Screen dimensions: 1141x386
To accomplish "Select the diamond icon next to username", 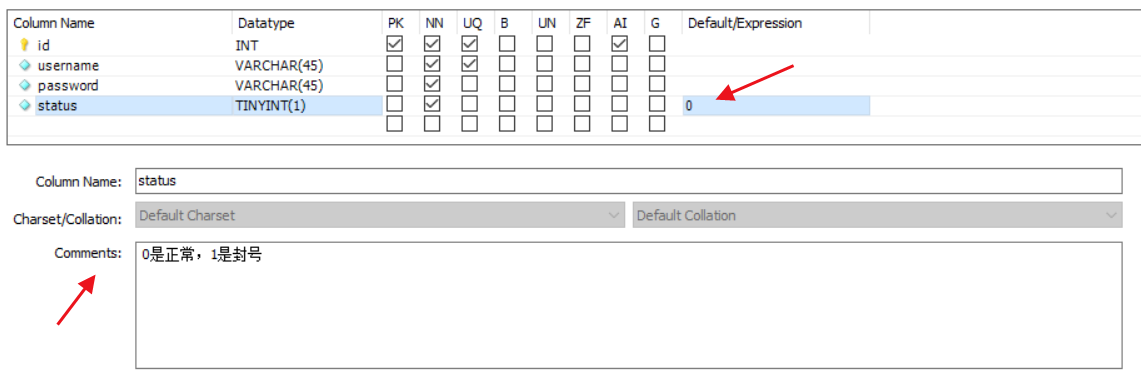I will (x=24, y=65).
